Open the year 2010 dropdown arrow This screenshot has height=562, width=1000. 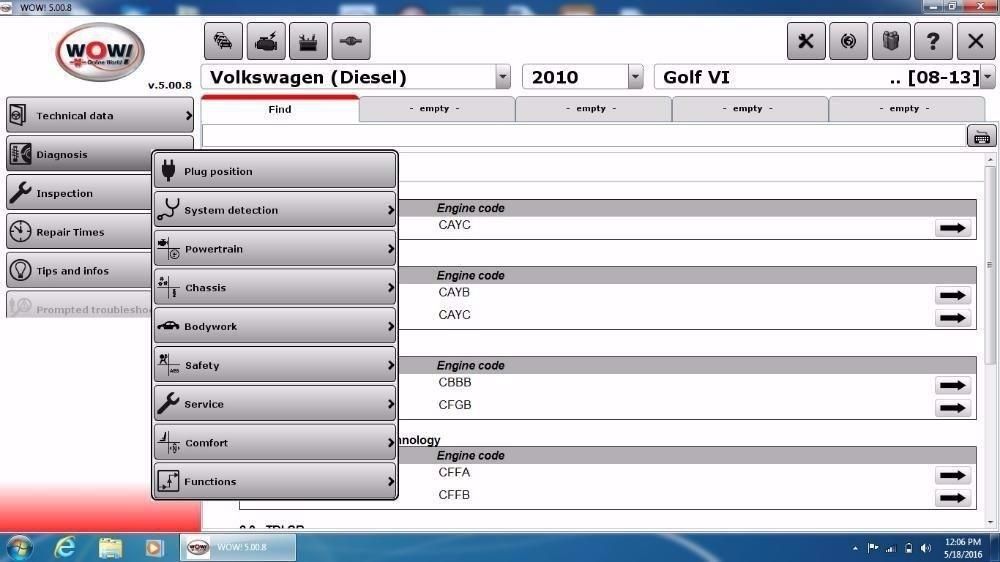pos(635,77)
